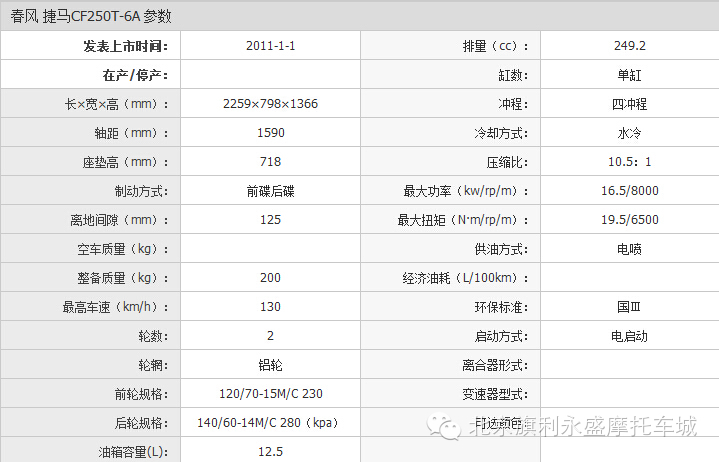Click the 缸数 label
719x462 pixels.
(513, 75)
